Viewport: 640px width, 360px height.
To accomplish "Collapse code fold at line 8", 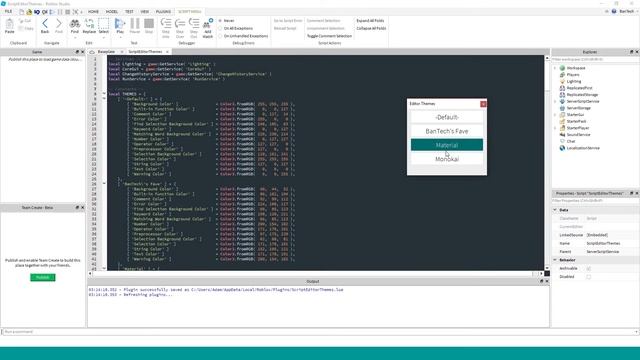I will tap(104, 94).
